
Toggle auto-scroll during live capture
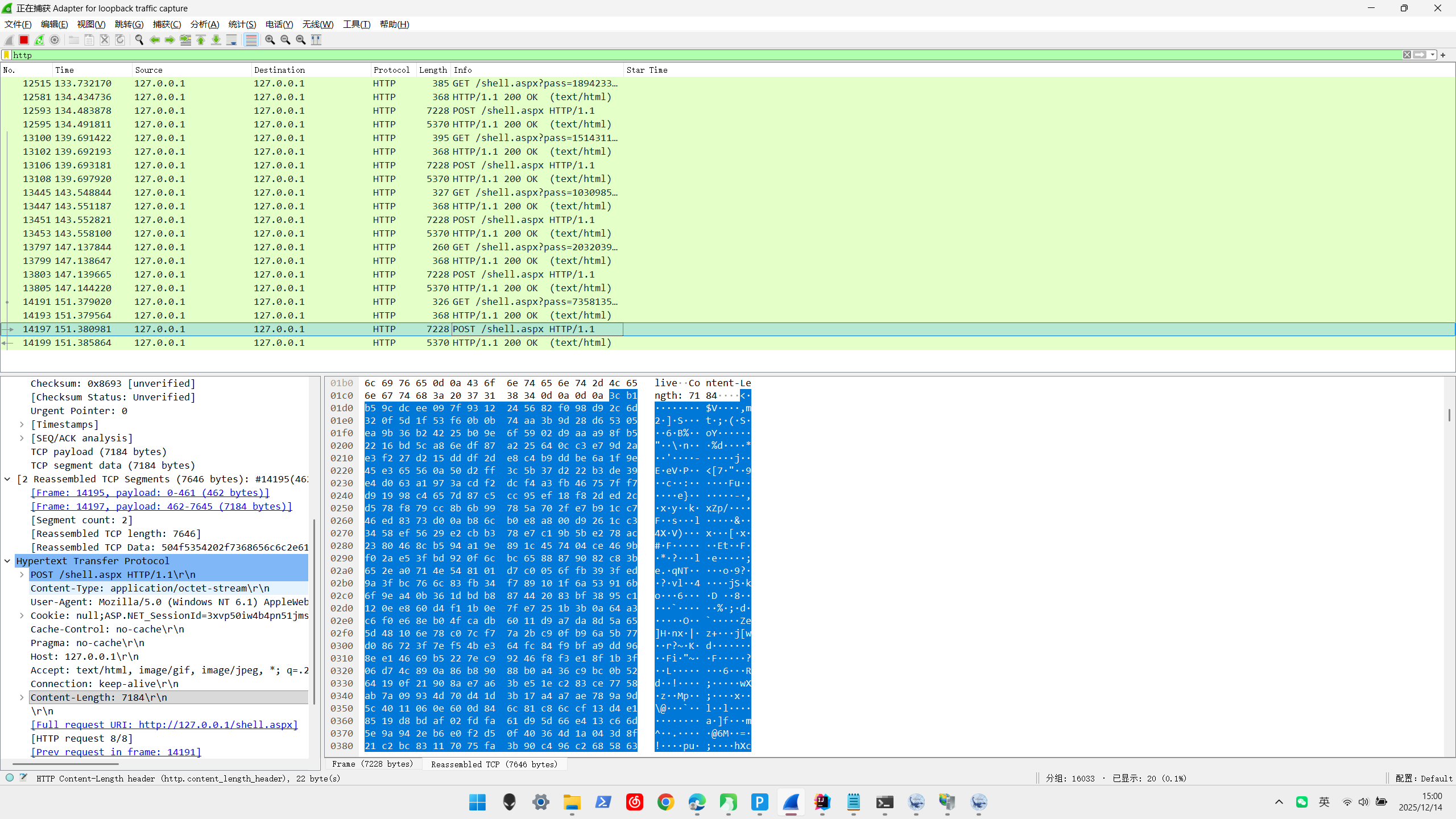click(231, 40)
